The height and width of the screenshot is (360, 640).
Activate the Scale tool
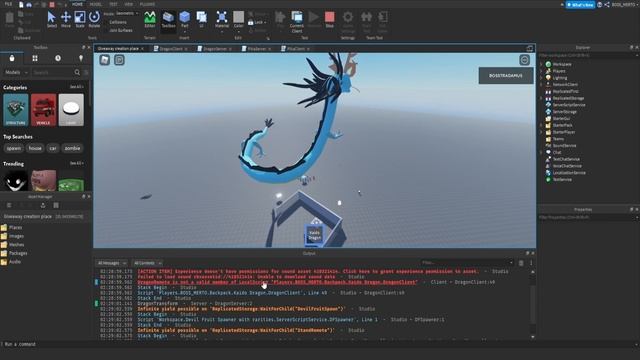[x=80, y=19]
